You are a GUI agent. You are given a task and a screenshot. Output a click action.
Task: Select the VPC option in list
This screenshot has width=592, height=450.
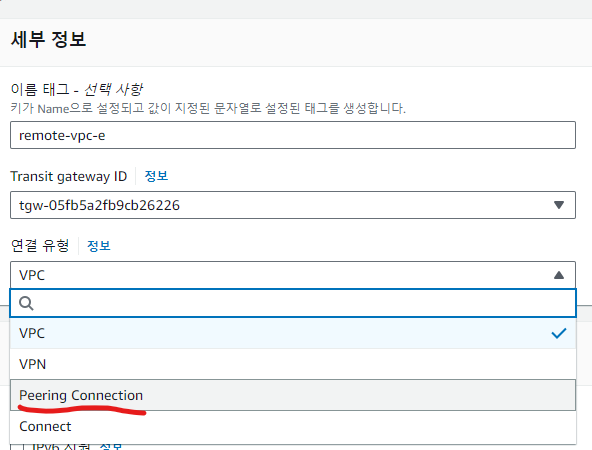(x=293, y=333)
